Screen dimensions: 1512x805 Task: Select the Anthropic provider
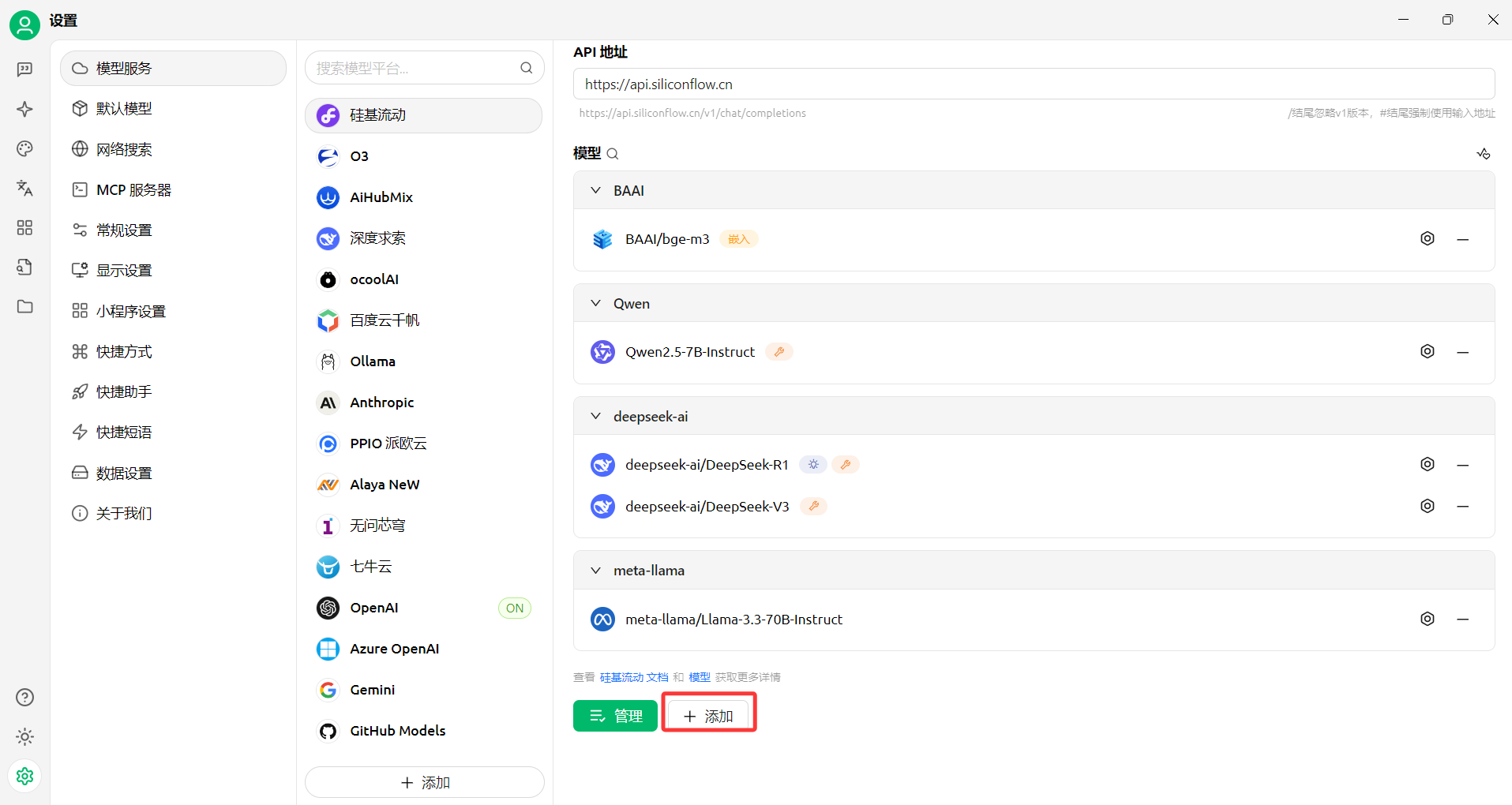point(424,402)
